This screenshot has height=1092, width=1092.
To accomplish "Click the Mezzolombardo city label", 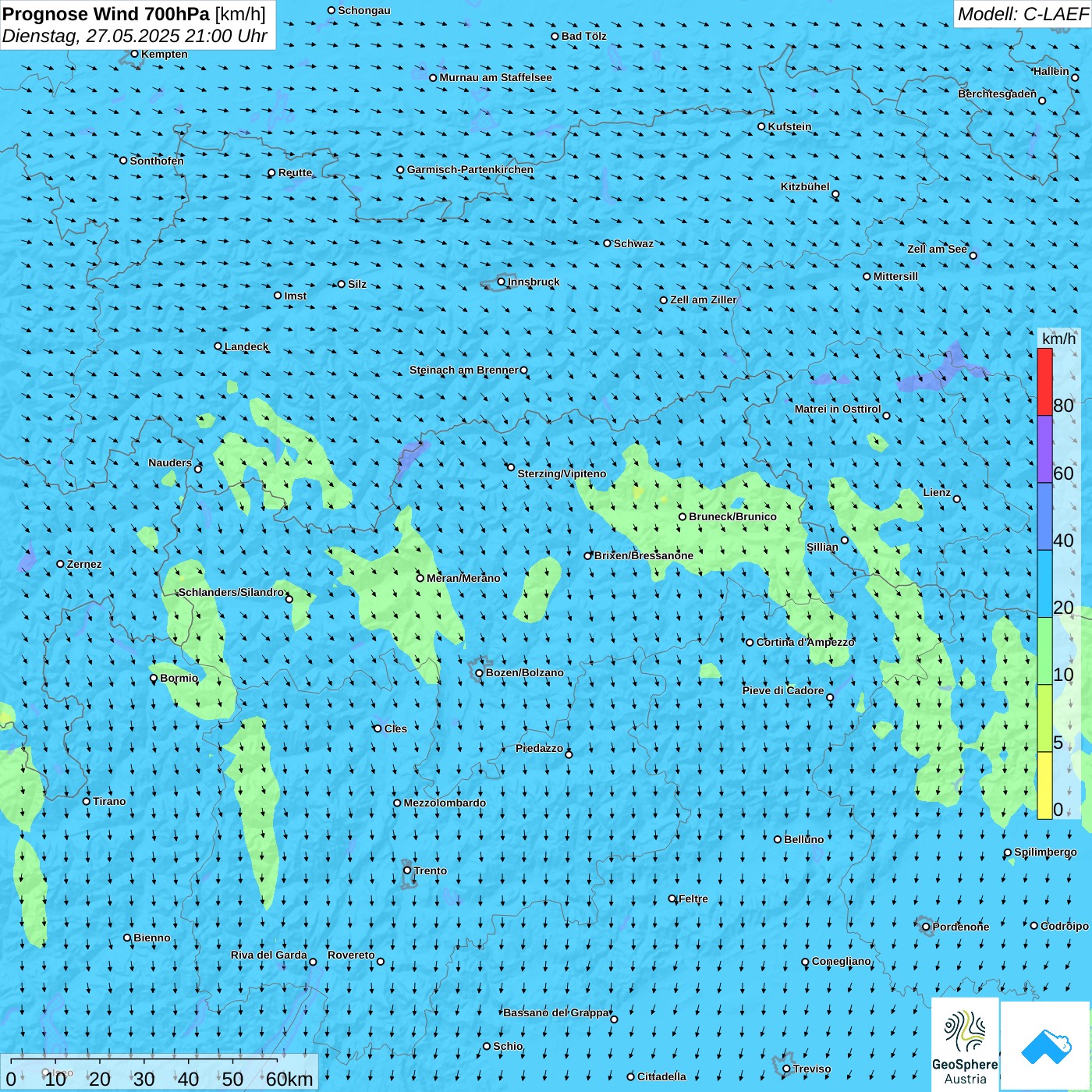I will click(x=445, y=803).
